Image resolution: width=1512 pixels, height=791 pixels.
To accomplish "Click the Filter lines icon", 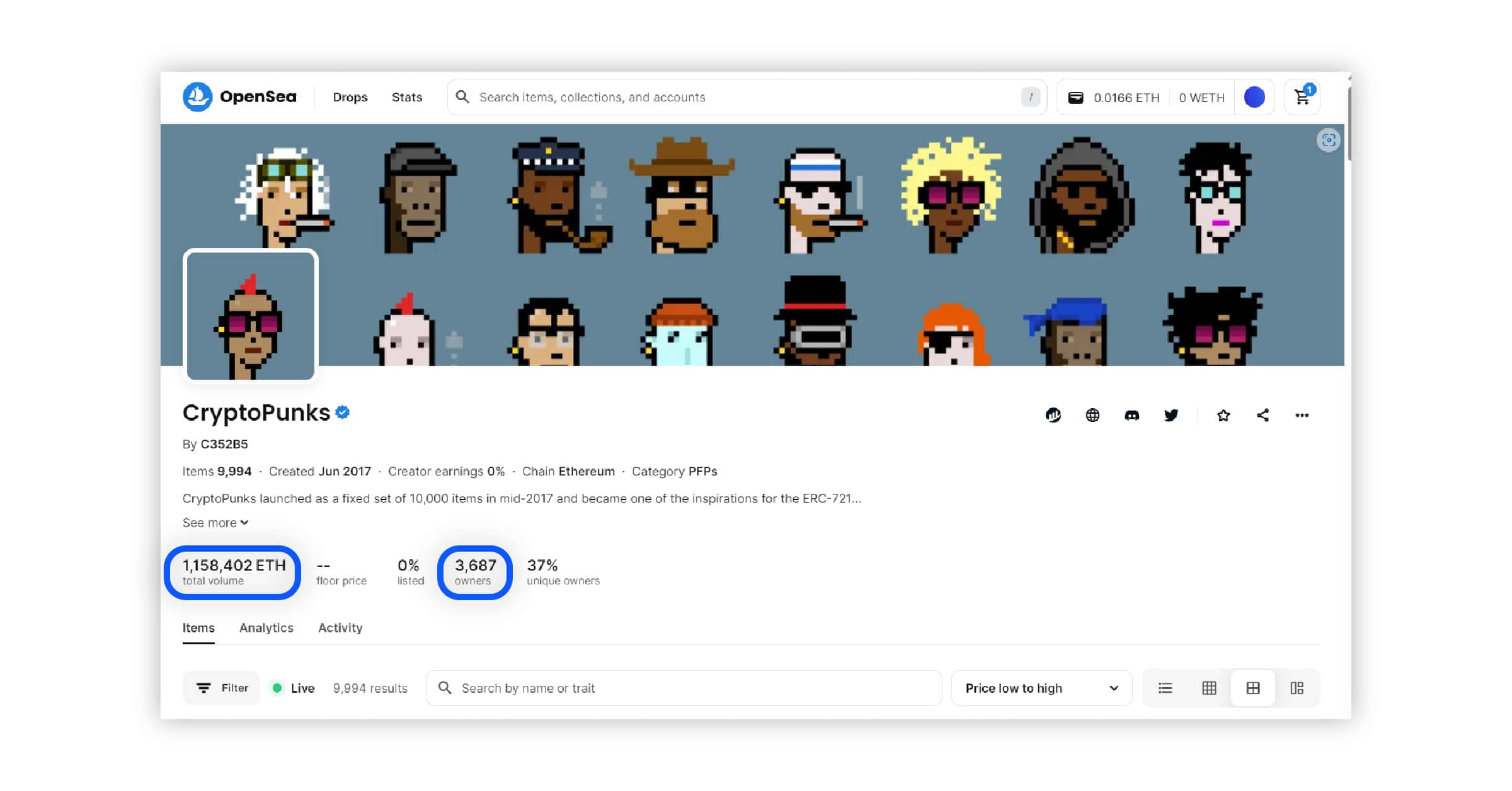I will pyautogui.click(x=203, y=688).
